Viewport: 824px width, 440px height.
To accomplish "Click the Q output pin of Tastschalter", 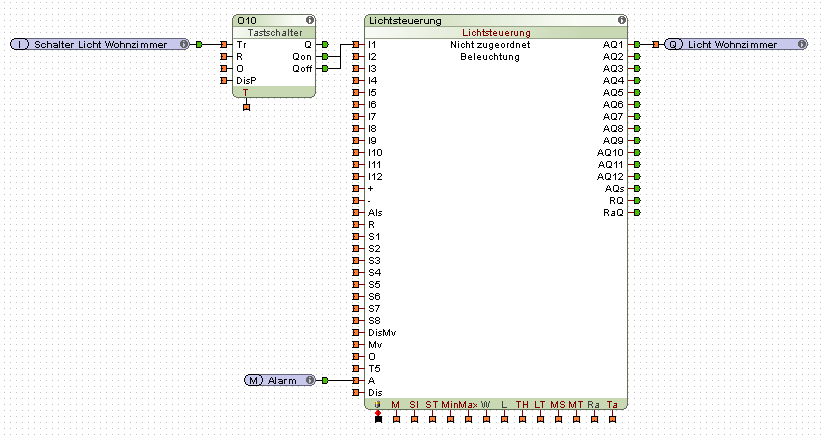I will coord(325,45).
